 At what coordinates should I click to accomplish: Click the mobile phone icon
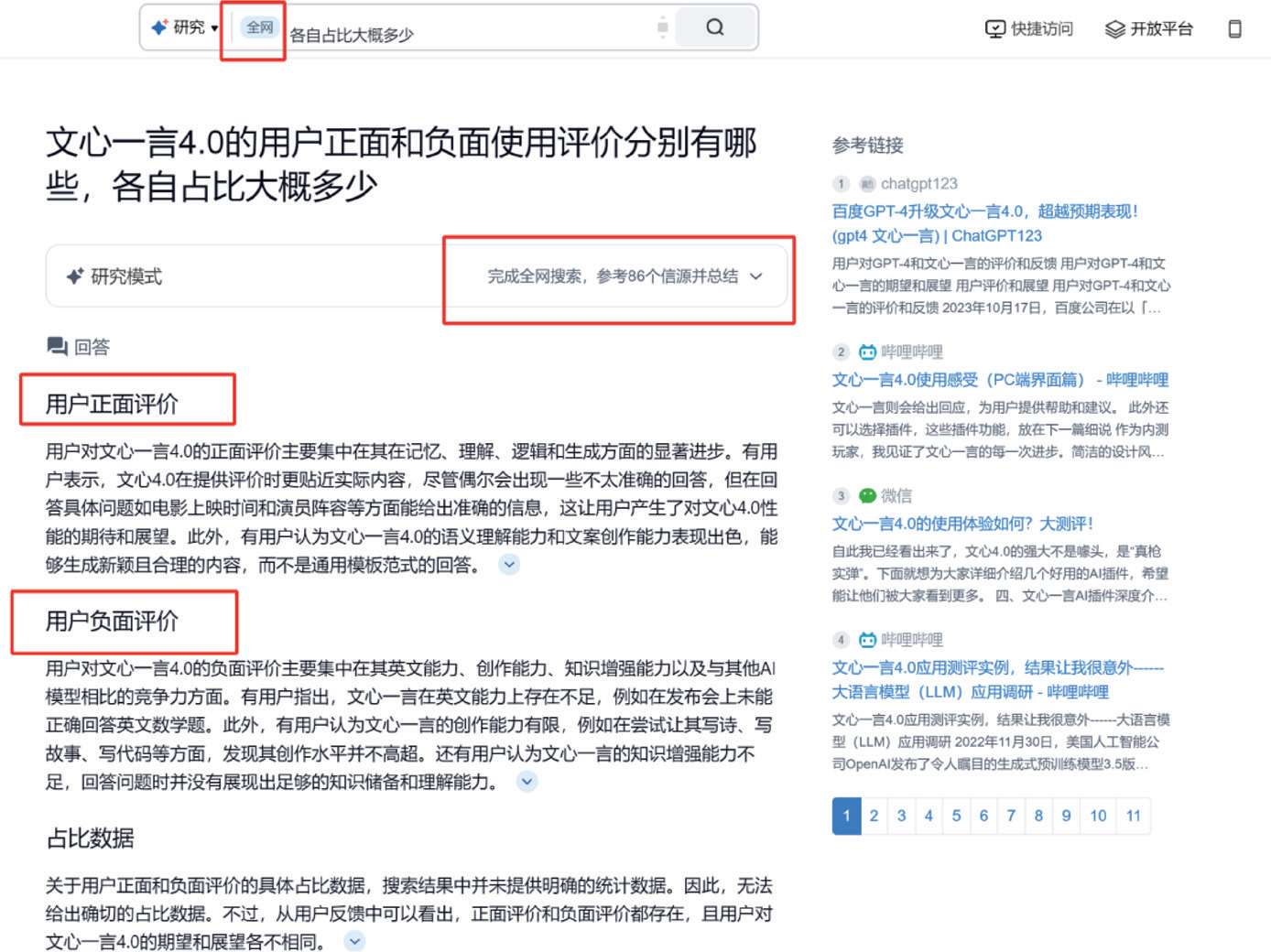pyautogui.click(x=1234, y=29)
